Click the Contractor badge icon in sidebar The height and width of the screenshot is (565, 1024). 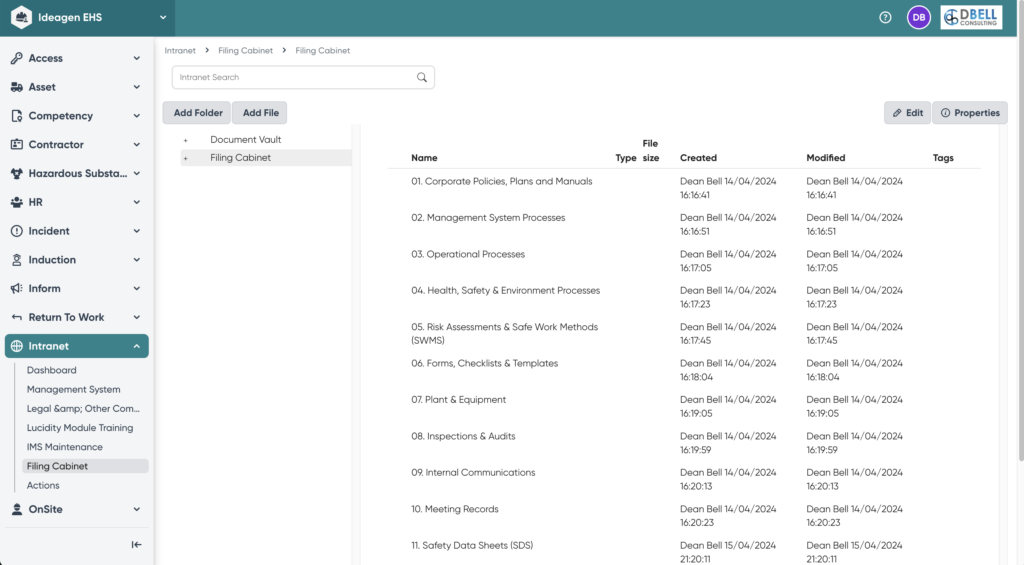(16, 144)
